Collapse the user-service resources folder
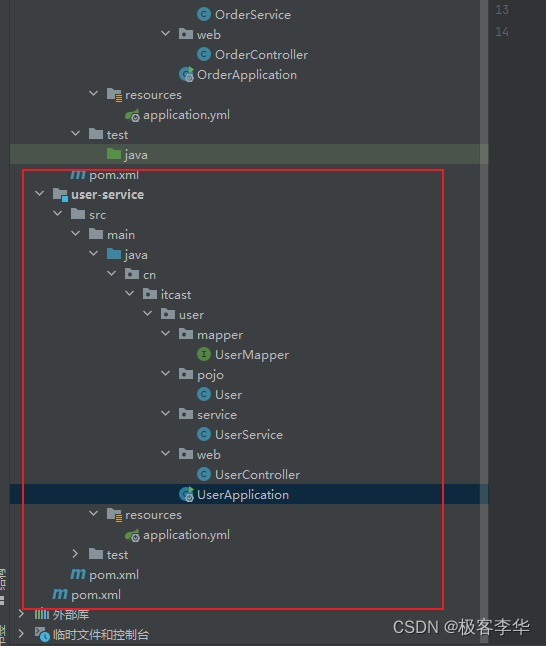Screen dimensions: 546x646 point(94,513)
